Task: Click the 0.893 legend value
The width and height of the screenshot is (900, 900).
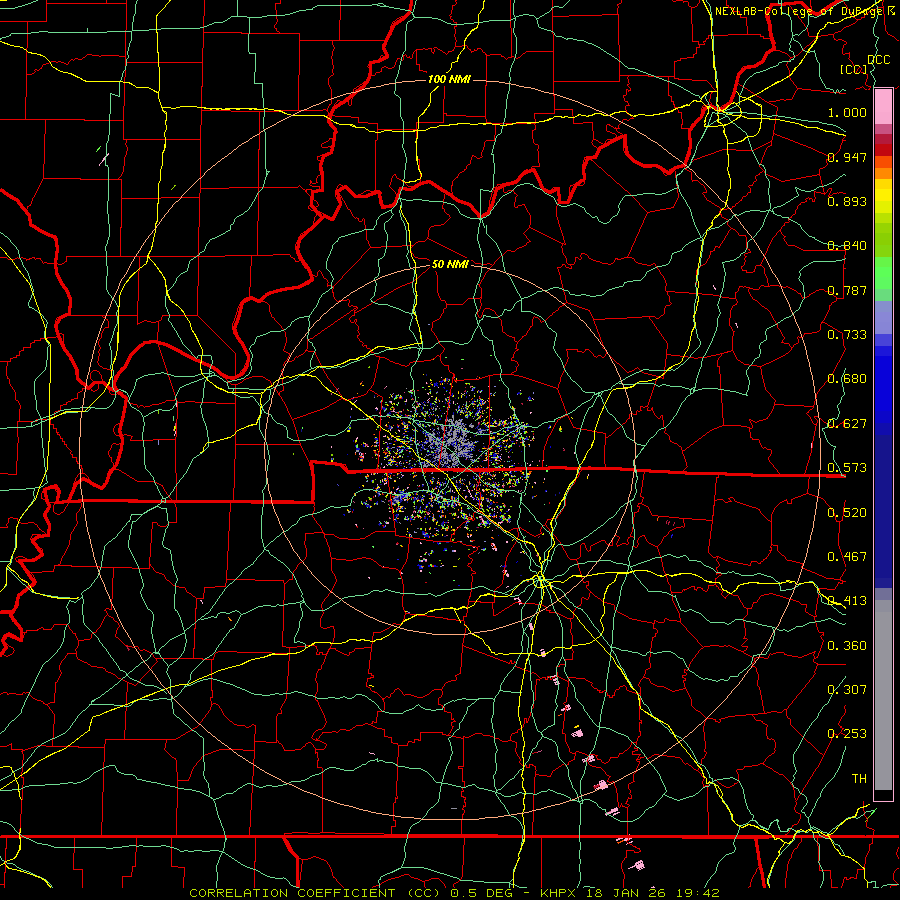Action: point(847,201)
